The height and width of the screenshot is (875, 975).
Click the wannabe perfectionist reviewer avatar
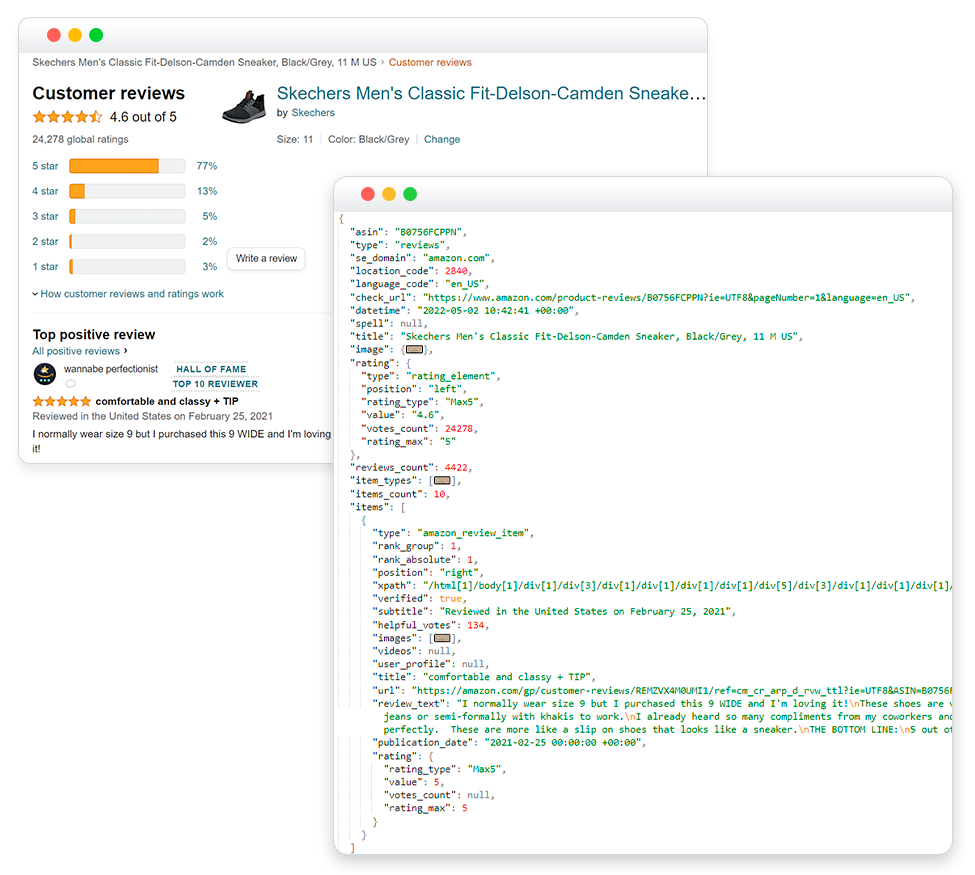tap(44, 374)
